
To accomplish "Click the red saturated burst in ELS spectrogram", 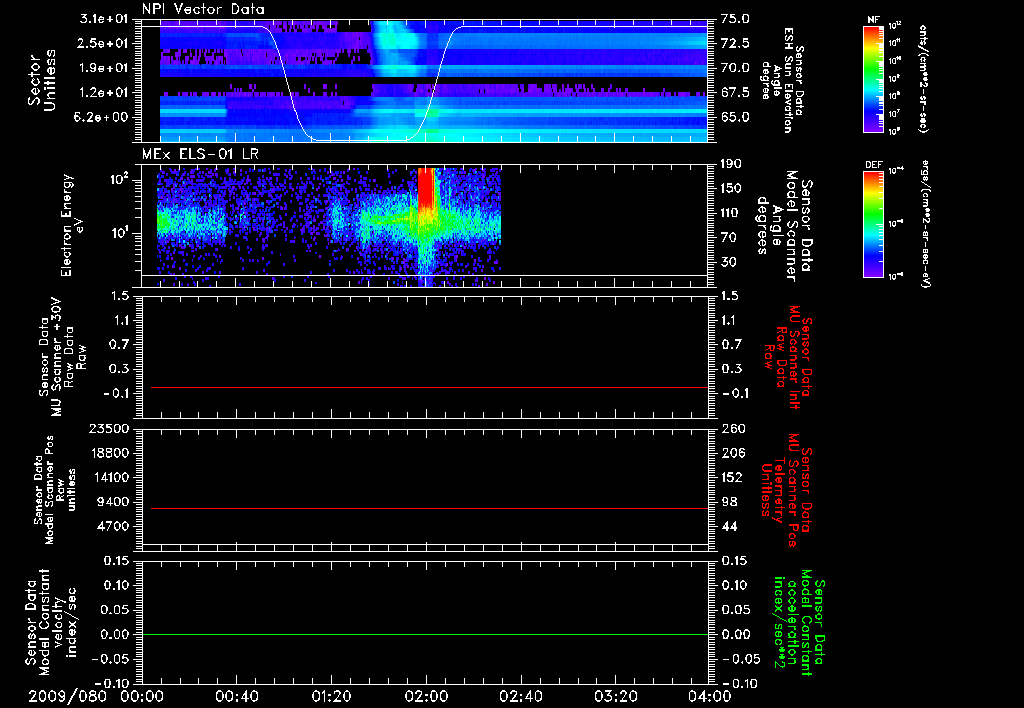I will click(426, 187).
